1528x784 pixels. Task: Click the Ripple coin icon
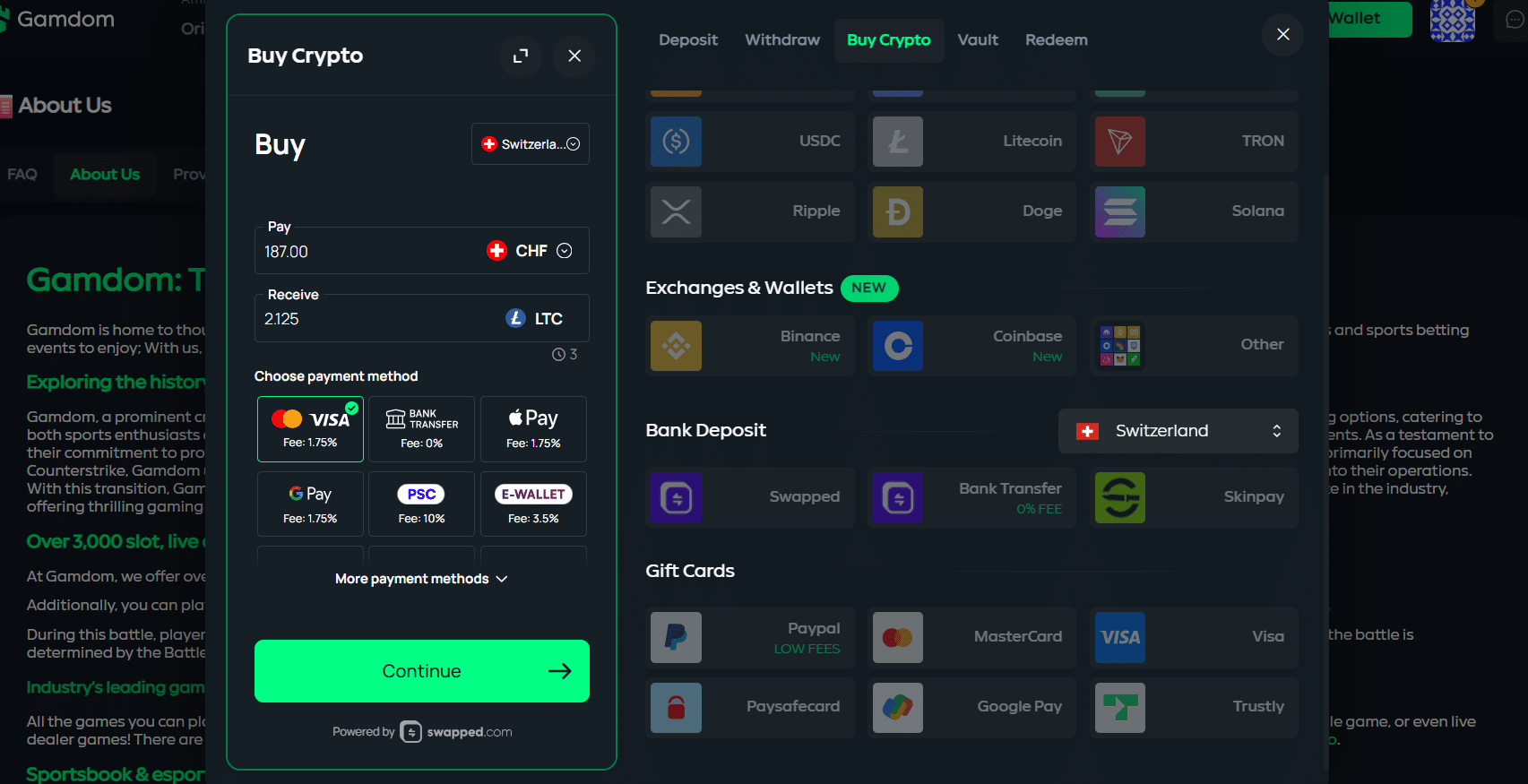click(x=676, y=211)
